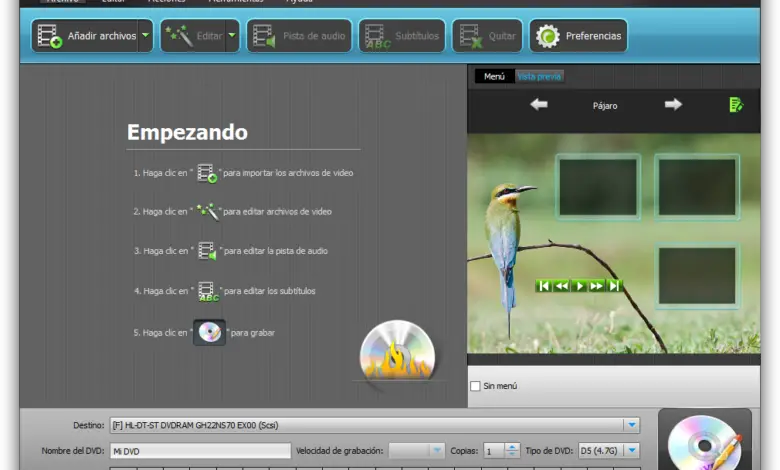The width and height of the screenshot is (780, 470).
Task: Open the Subtítulos tool
Action: tap(402, 36)
